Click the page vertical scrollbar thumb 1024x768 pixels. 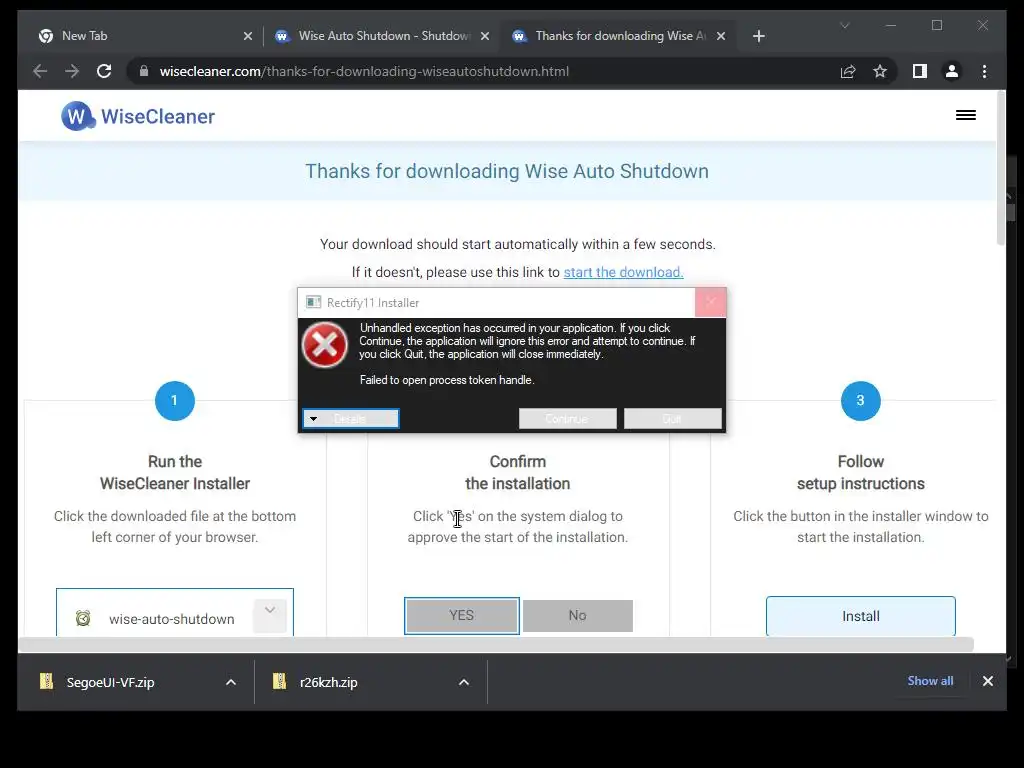pos(1000,168)
